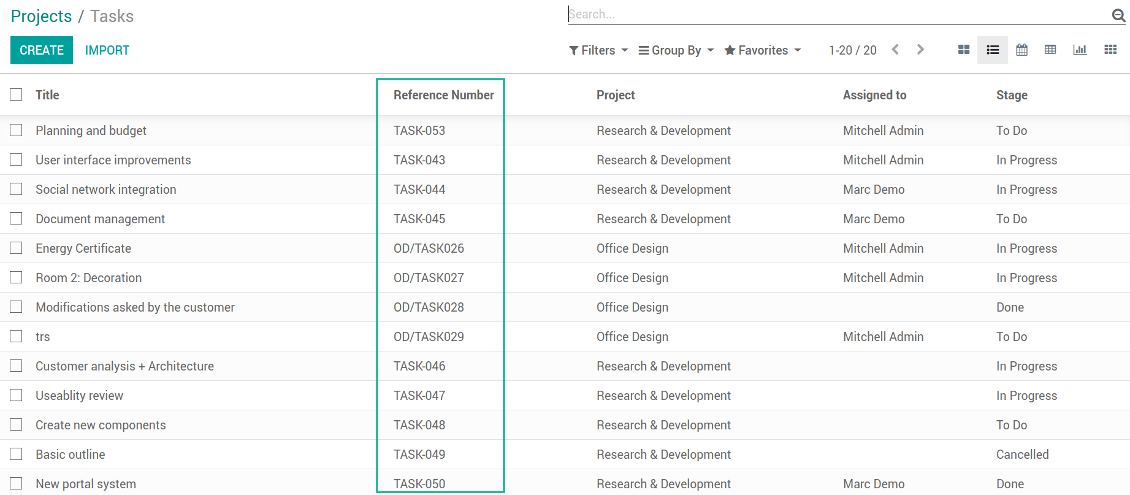Switch to Kanban view icon
Screen dimensions: 1130x495
pos(964,50)
